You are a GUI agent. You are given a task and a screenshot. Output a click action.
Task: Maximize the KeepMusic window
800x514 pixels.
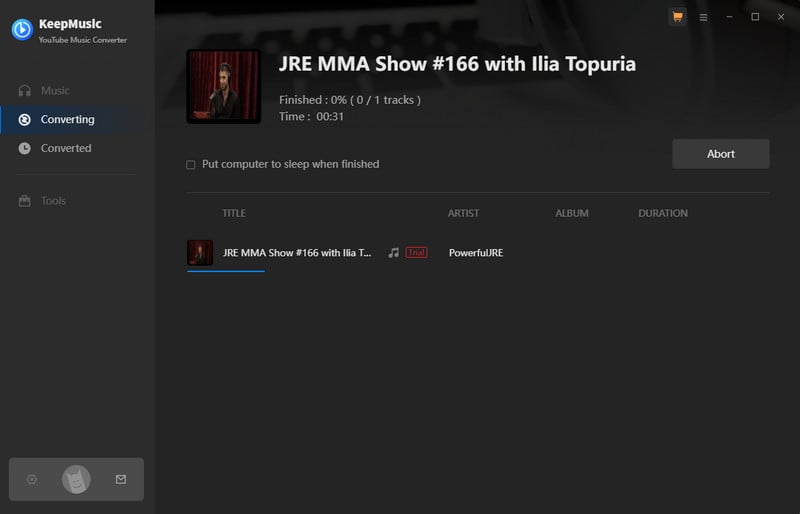point(755,17)
